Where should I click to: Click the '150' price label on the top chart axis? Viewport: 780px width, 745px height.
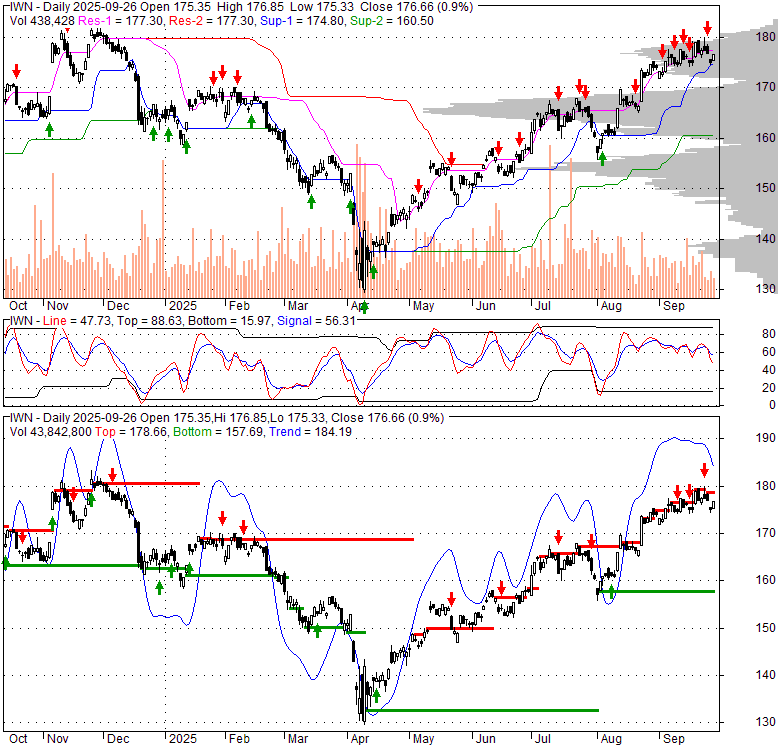pos(765,187)
